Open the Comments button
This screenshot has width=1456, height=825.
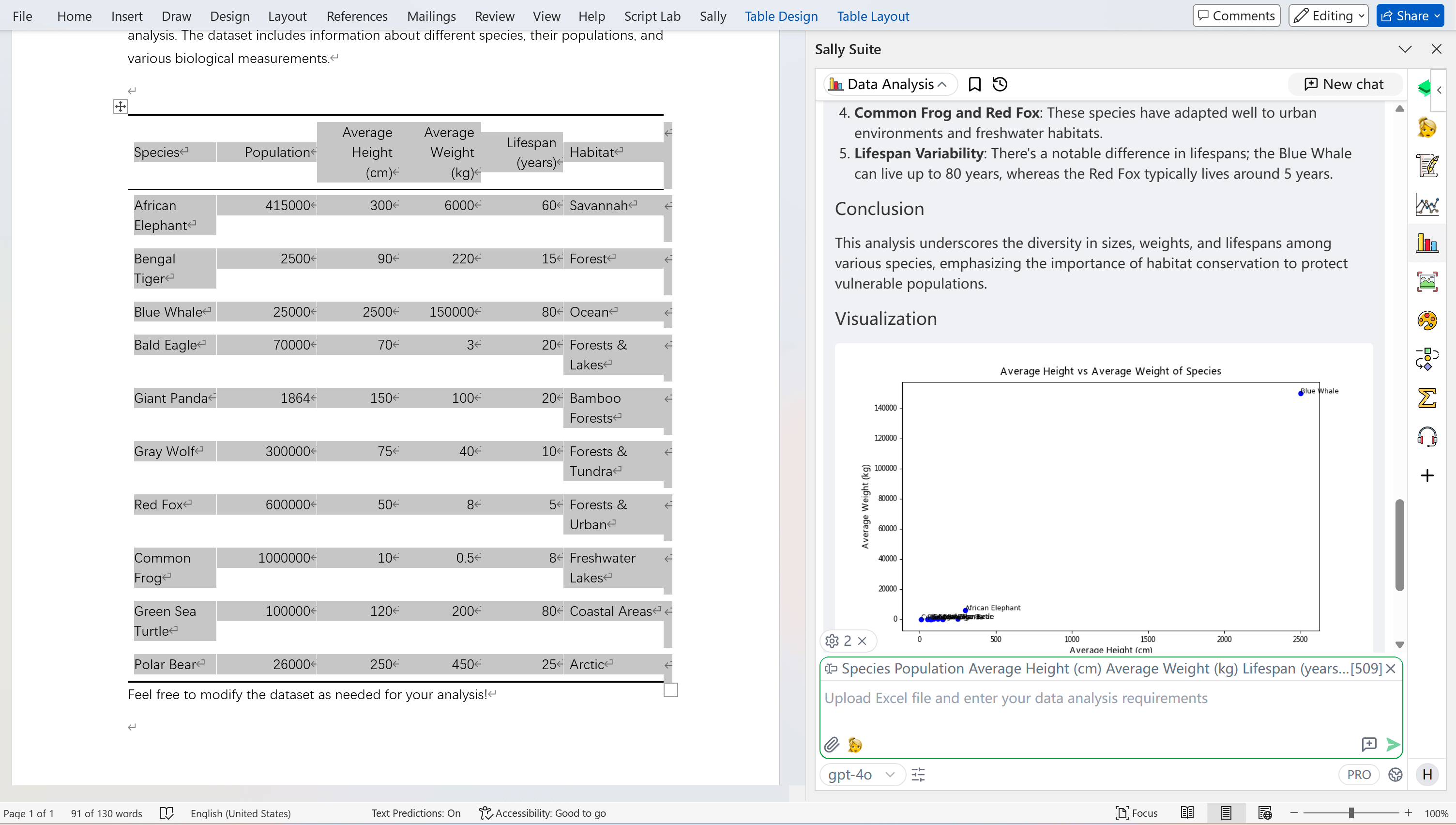[x=1236, y=16]
